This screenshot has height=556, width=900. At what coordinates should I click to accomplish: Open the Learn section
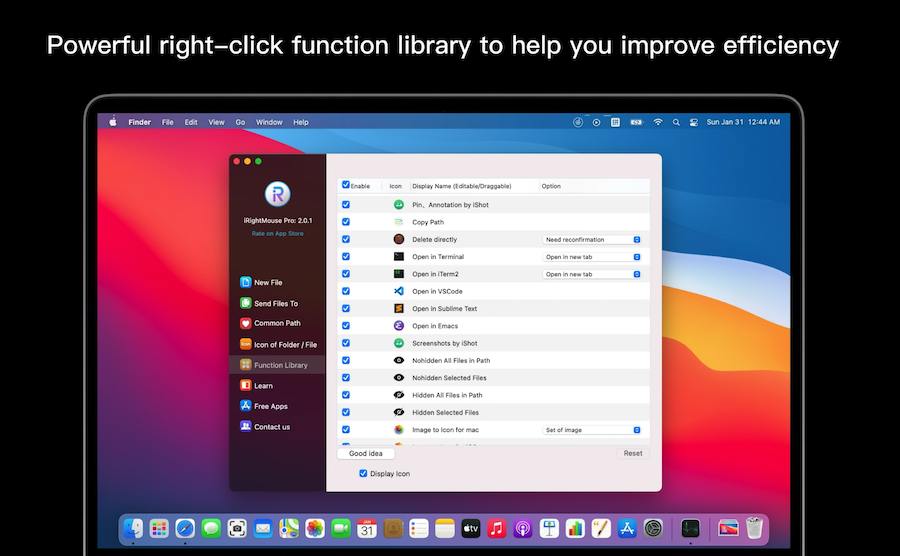click(257, 386)
